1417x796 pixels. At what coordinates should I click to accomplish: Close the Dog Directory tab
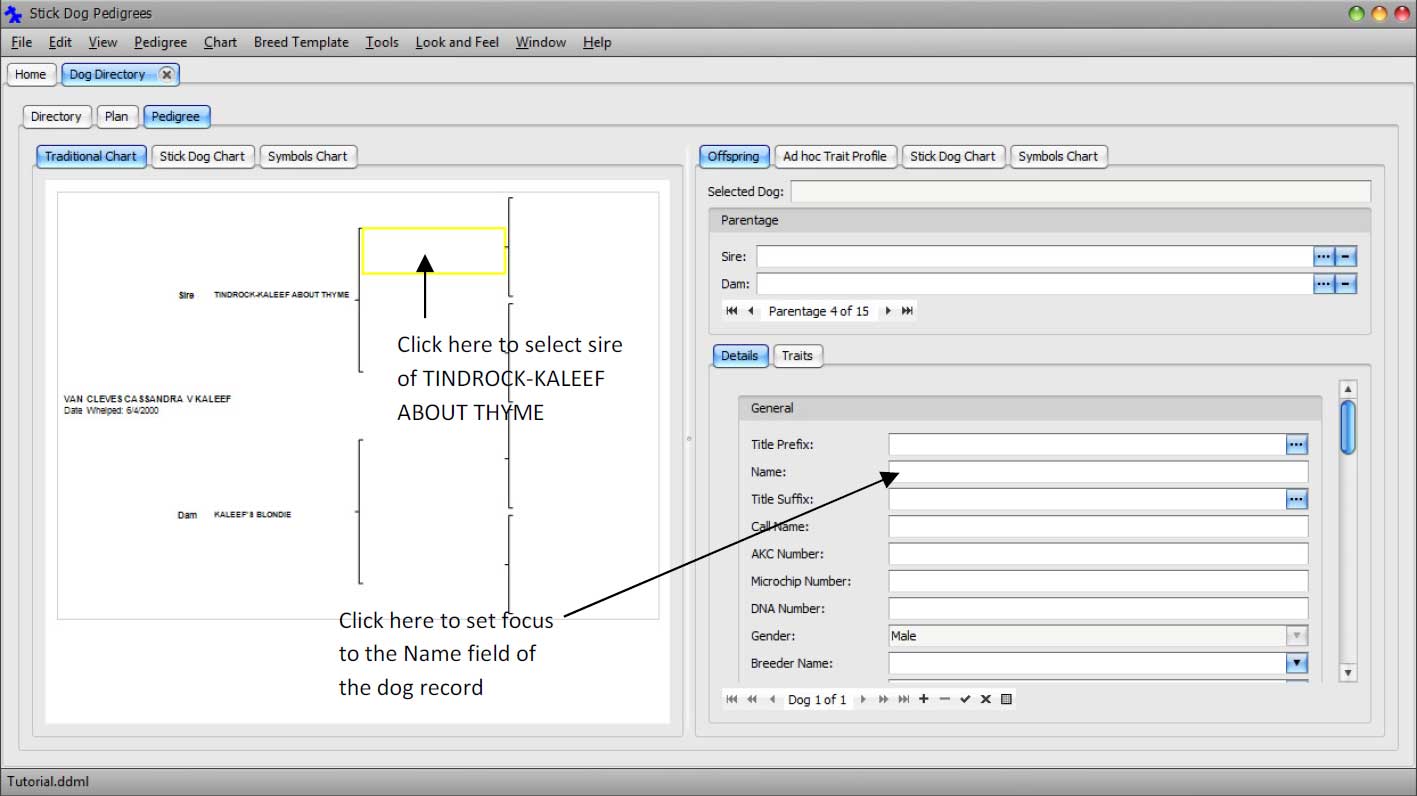coord(166,74)
